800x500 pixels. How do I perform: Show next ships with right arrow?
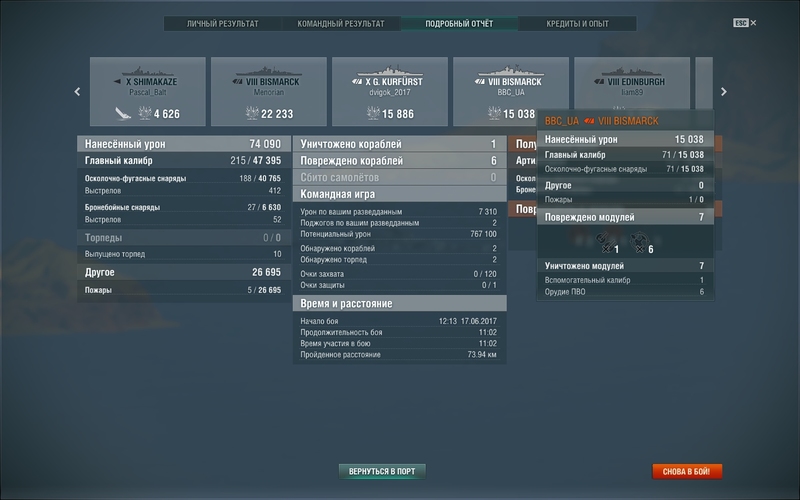tap(723, 92)
